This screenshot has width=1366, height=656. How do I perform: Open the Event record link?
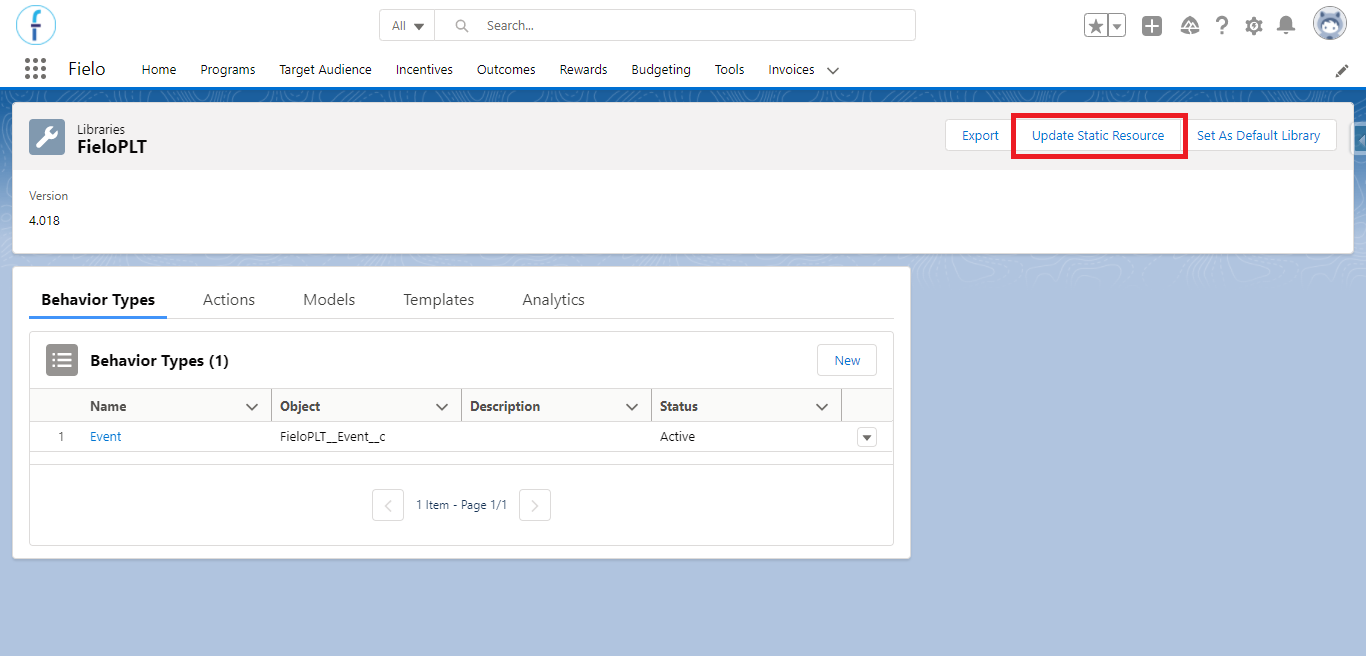(x=105, y=437)
